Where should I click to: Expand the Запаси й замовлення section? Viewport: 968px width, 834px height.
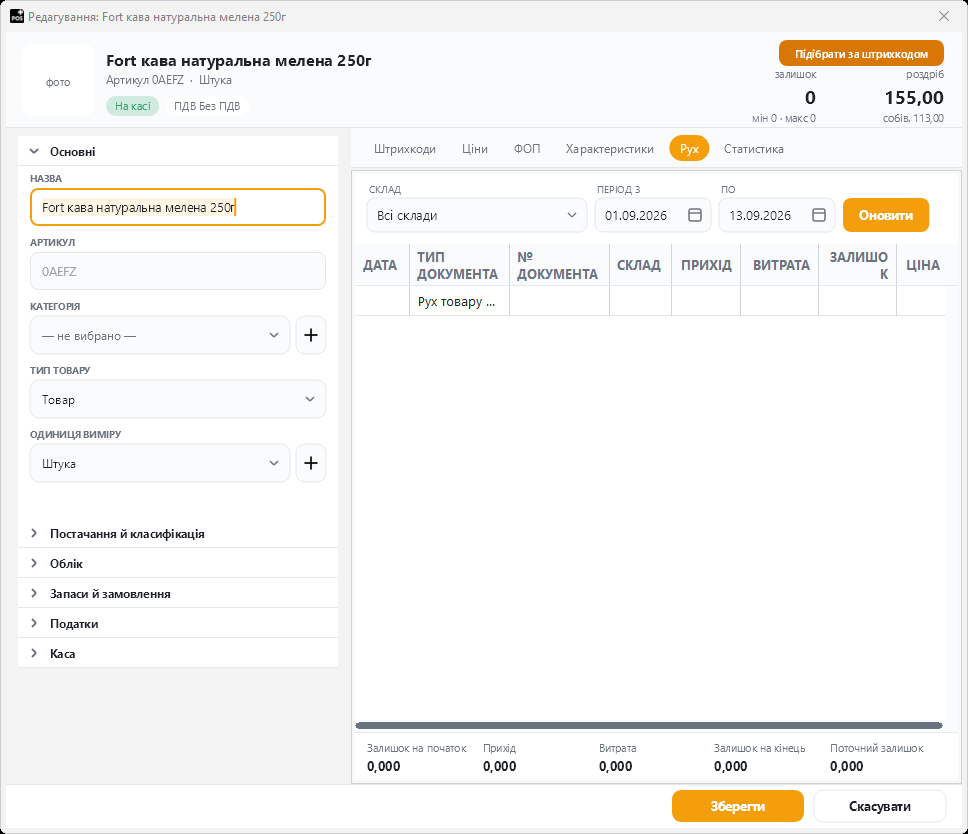(x=178, y=593)
